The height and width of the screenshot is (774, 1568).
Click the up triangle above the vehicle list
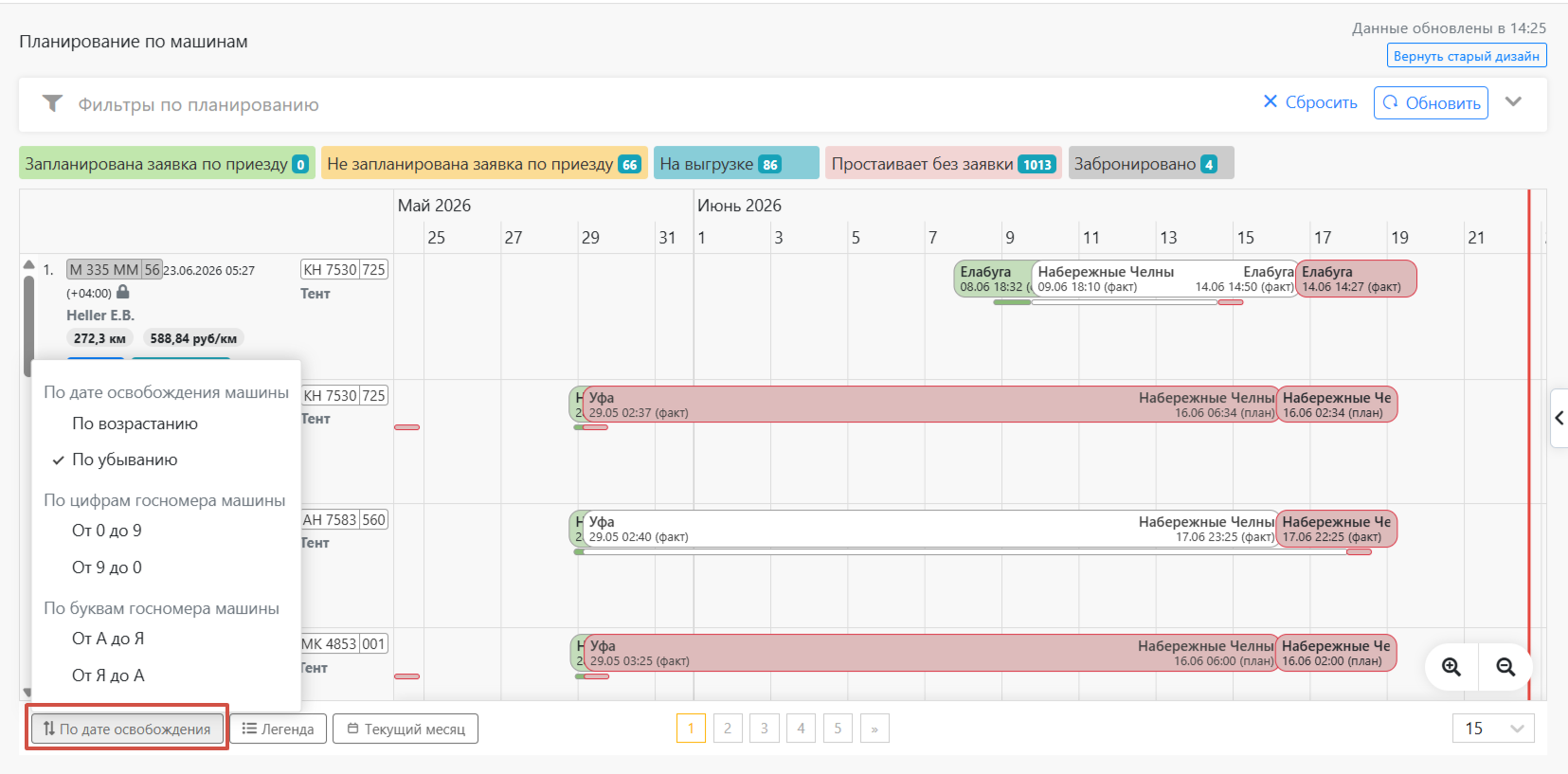(28, 264)
